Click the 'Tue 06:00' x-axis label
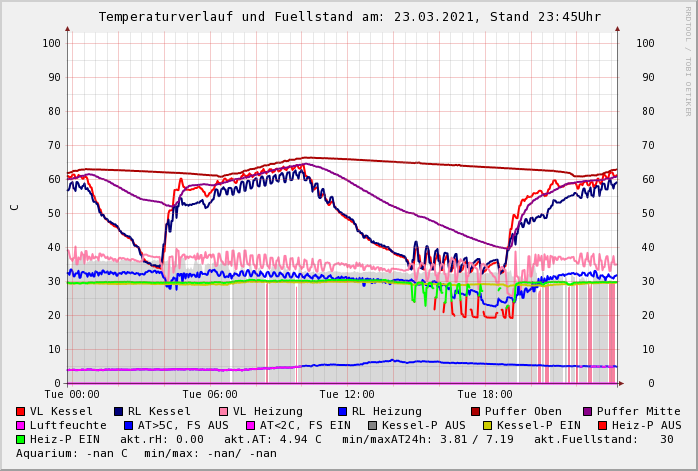This screenshot has height=471, width=698. tap(210, 395)
